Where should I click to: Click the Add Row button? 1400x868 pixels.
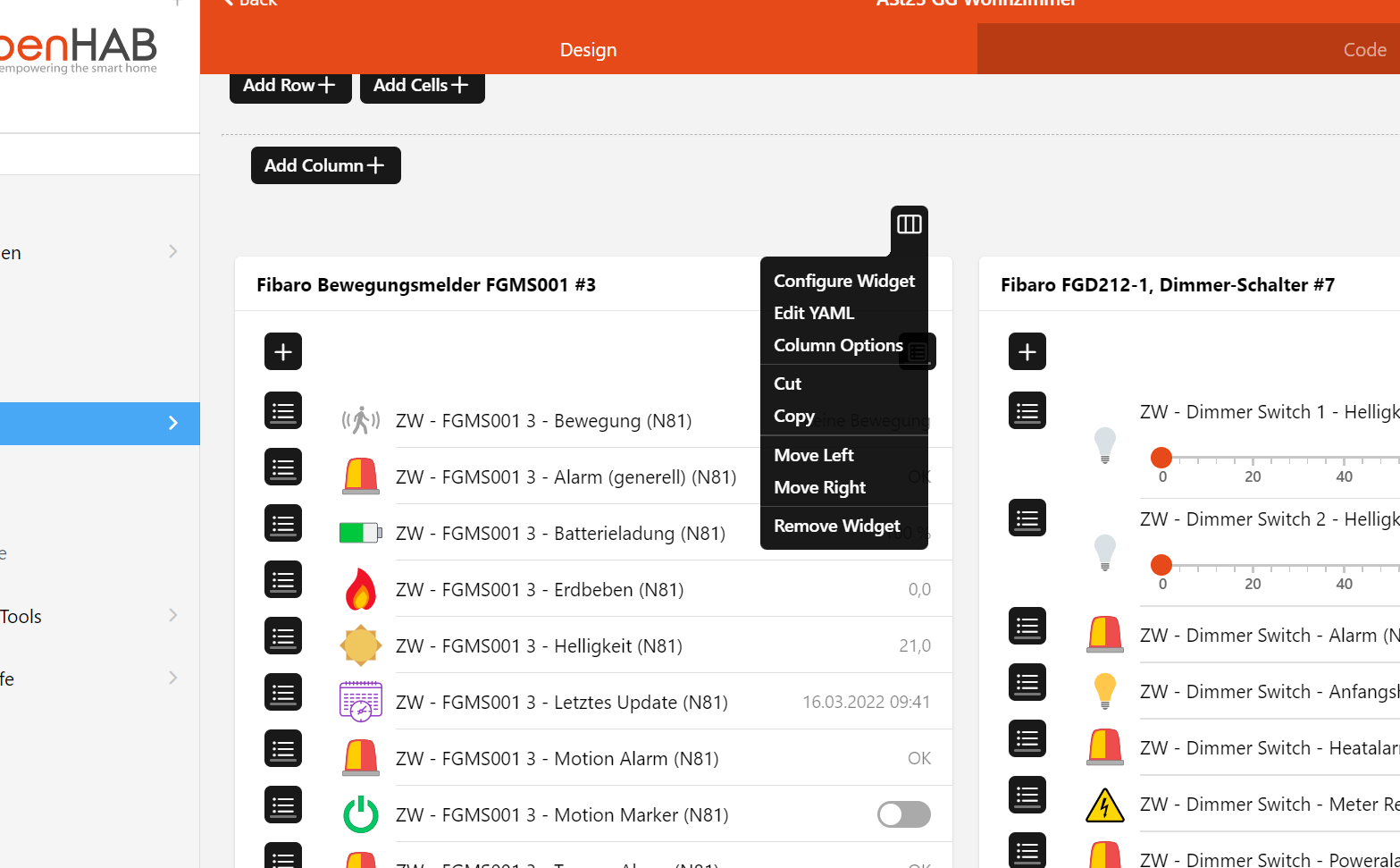point(290,86)
